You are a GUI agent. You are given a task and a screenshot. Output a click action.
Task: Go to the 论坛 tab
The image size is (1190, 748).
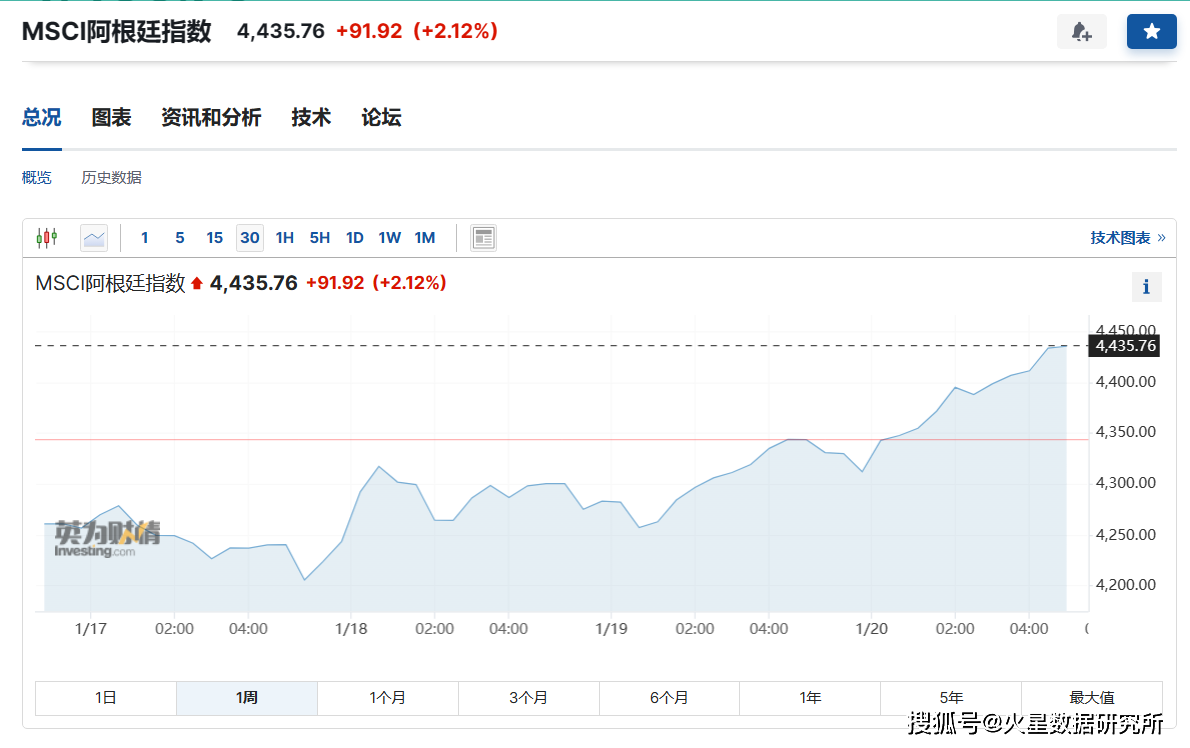(x=381, y=118)
